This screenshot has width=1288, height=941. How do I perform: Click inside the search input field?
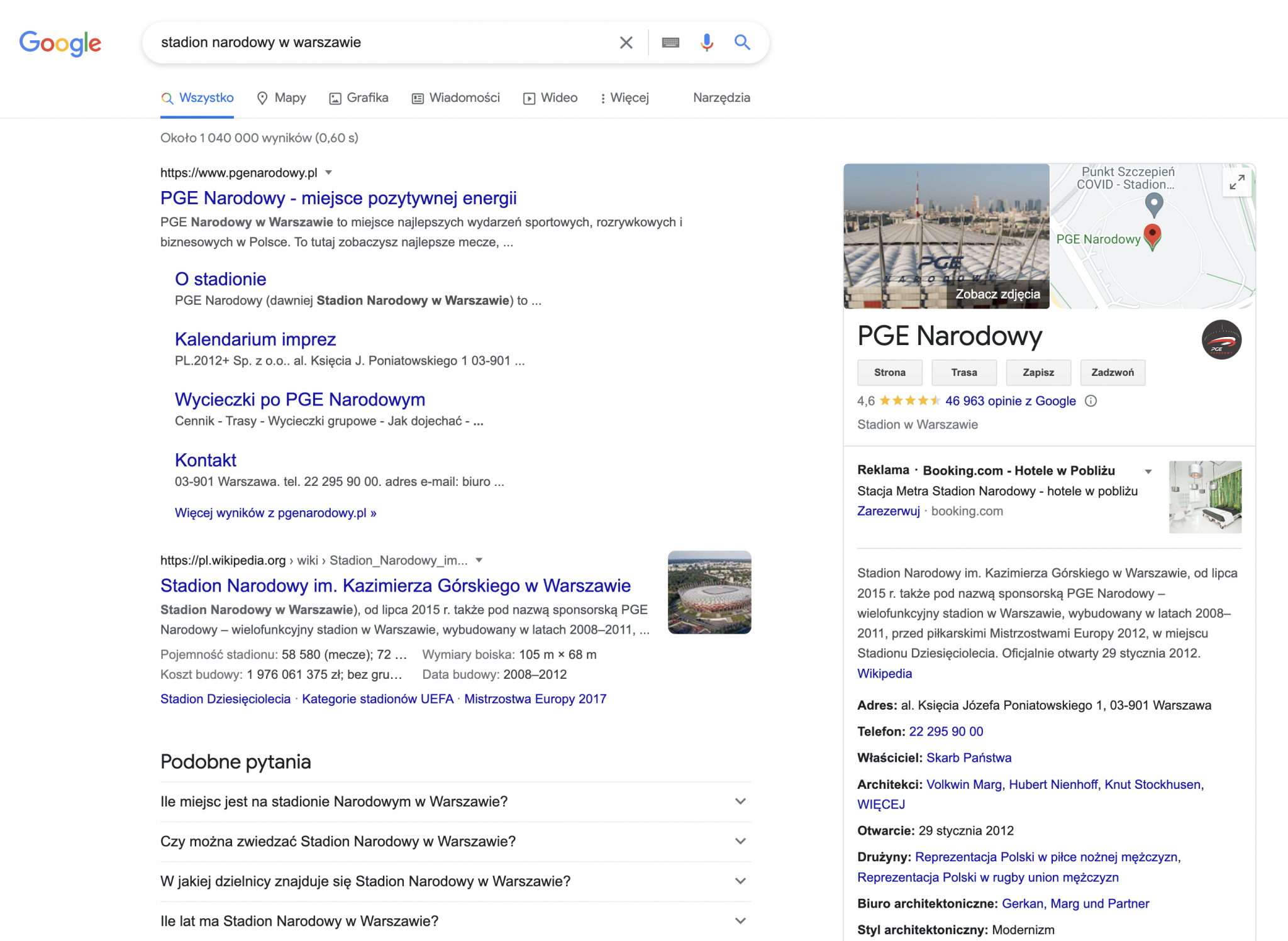click(x=377, y=42)
